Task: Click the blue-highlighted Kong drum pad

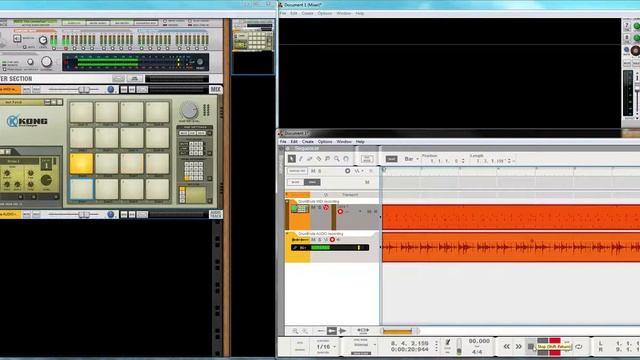Action: point(81,189)
